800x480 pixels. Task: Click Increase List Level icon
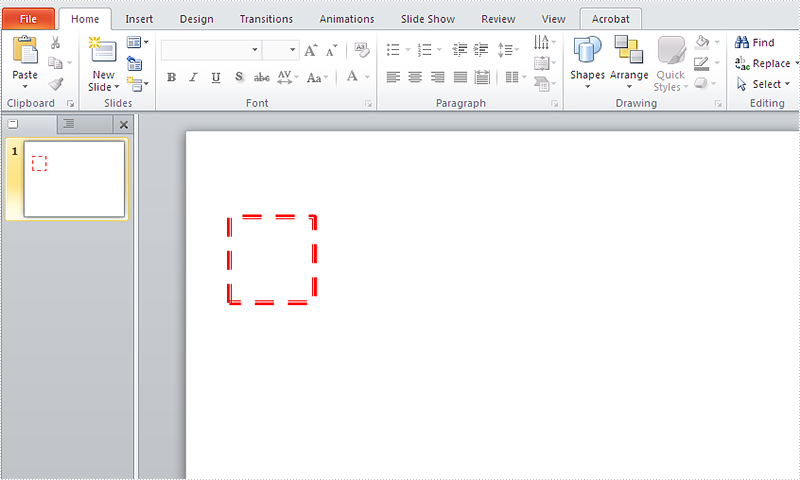[x=481, y=49]
